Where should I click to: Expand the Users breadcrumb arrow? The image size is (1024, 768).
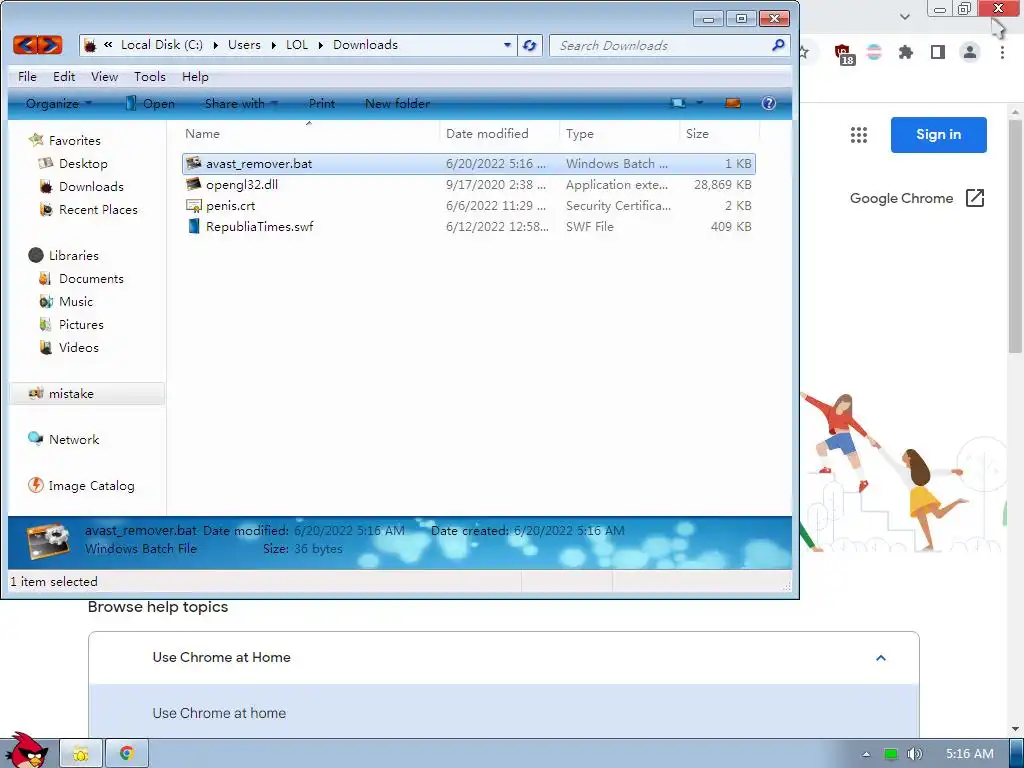(x=274, y=45)
